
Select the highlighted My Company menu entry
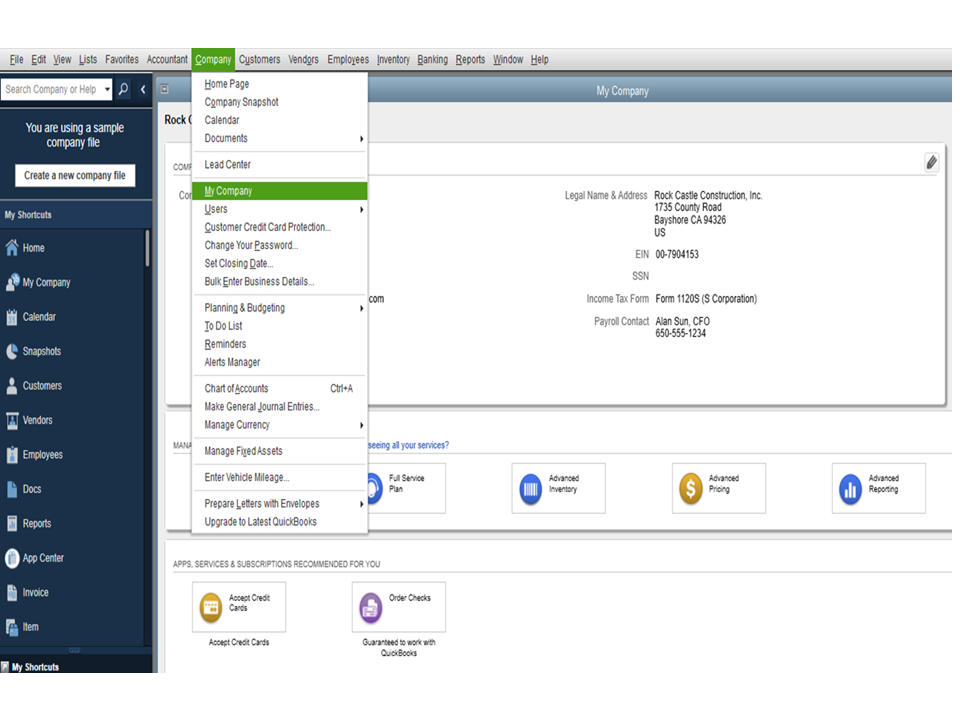click(x=279, y=191)
